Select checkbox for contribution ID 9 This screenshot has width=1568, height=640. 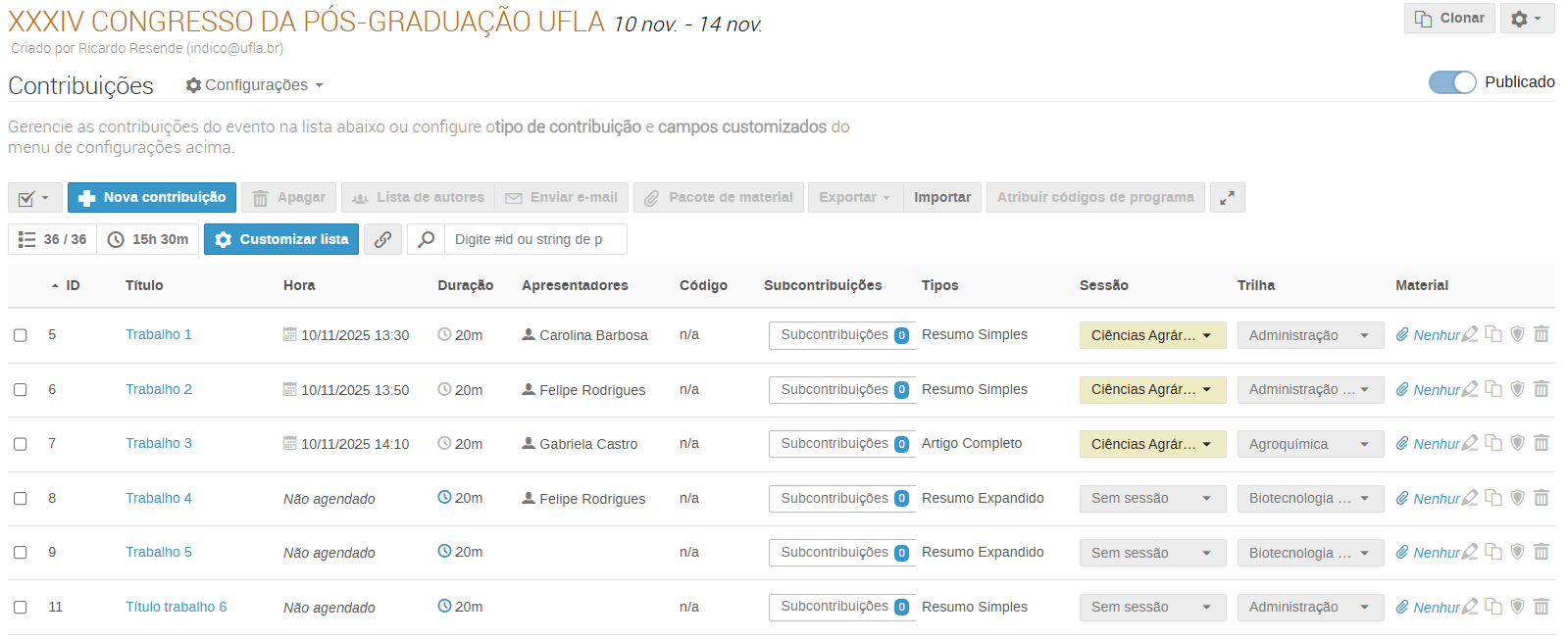pos(21,553)
